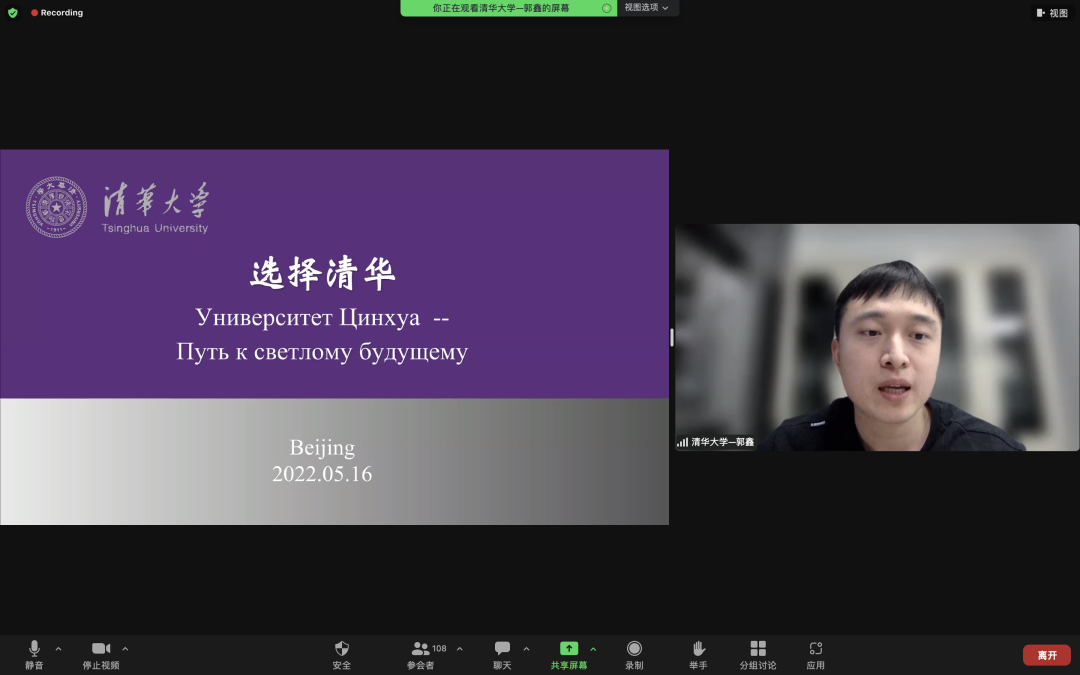Click the green 共享屏幕 share screen button

(569, 655)
